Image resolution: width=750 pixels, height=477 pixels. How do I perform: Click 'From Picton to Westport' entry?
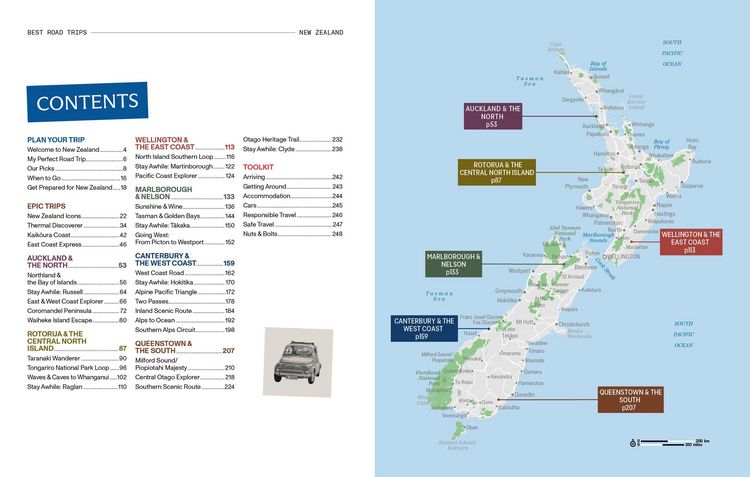(x=185, y=242)
